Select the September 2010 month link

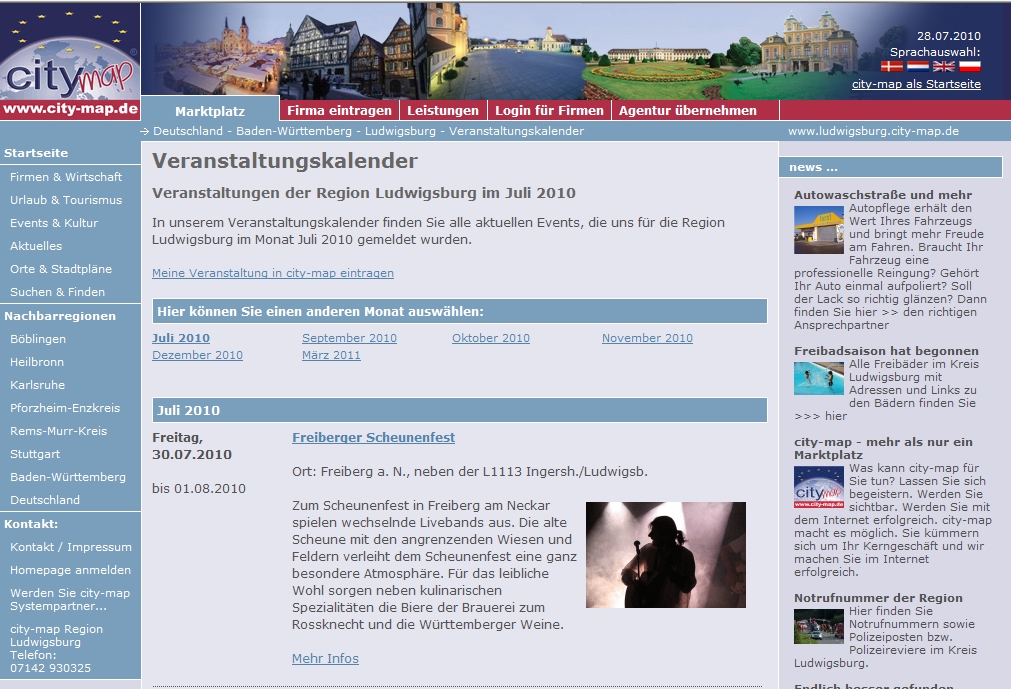(349, 338)
